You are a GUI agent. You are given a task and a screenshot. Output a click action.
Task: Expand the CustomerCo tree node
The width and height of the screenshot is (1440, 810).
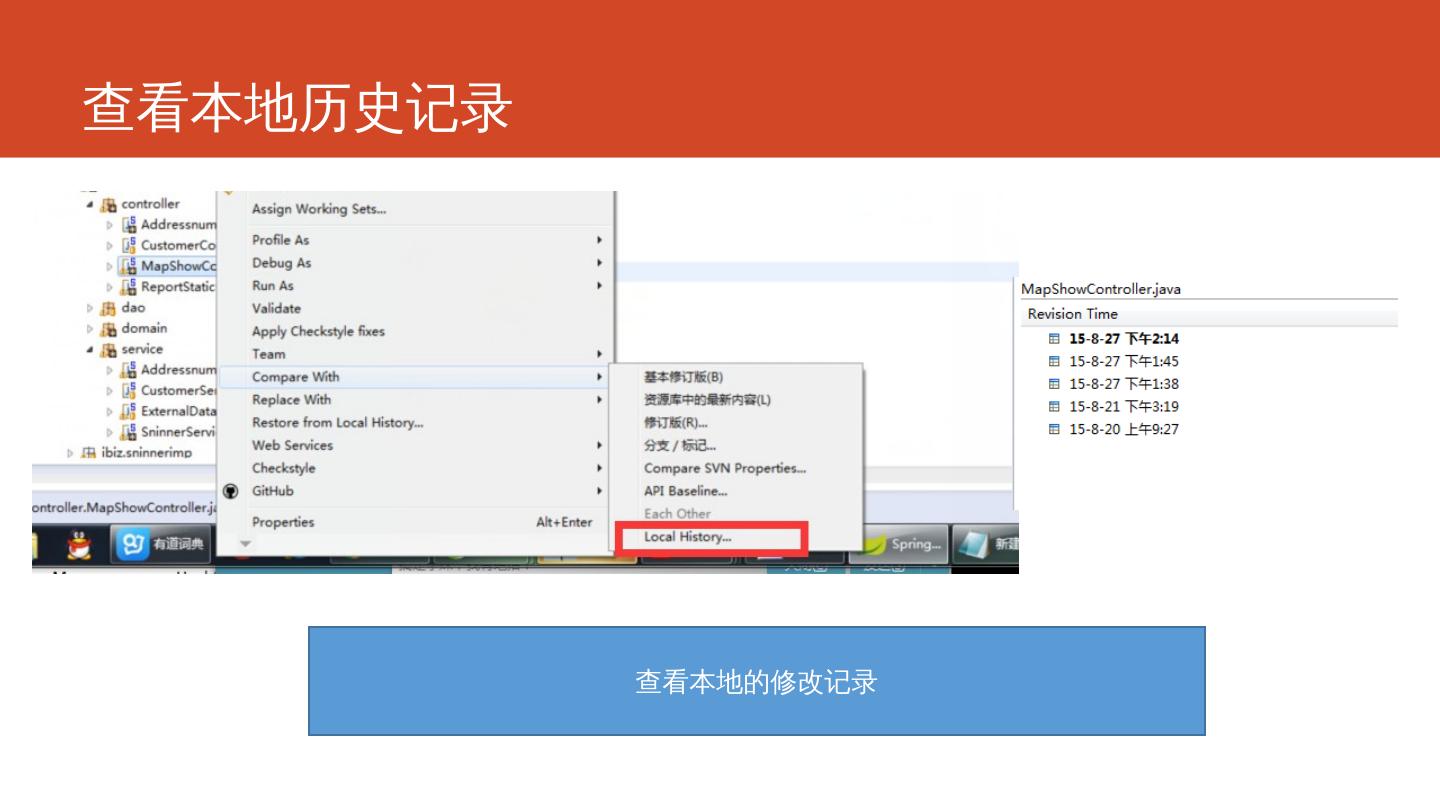pos(111,246)
